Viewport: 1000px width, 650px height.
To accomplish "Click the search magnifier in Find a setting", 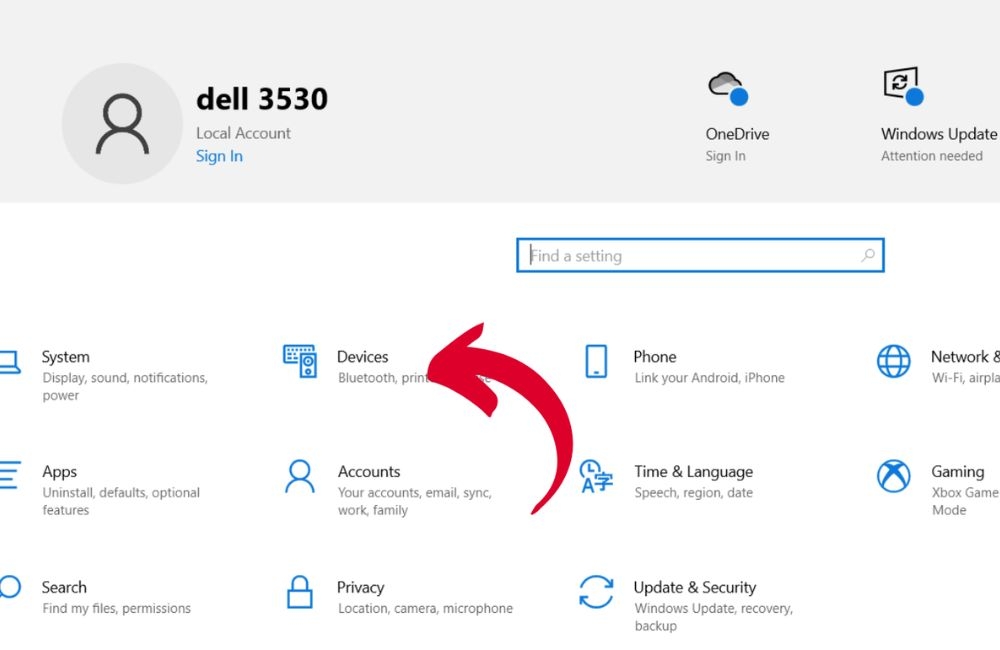I will pos(867,256).
